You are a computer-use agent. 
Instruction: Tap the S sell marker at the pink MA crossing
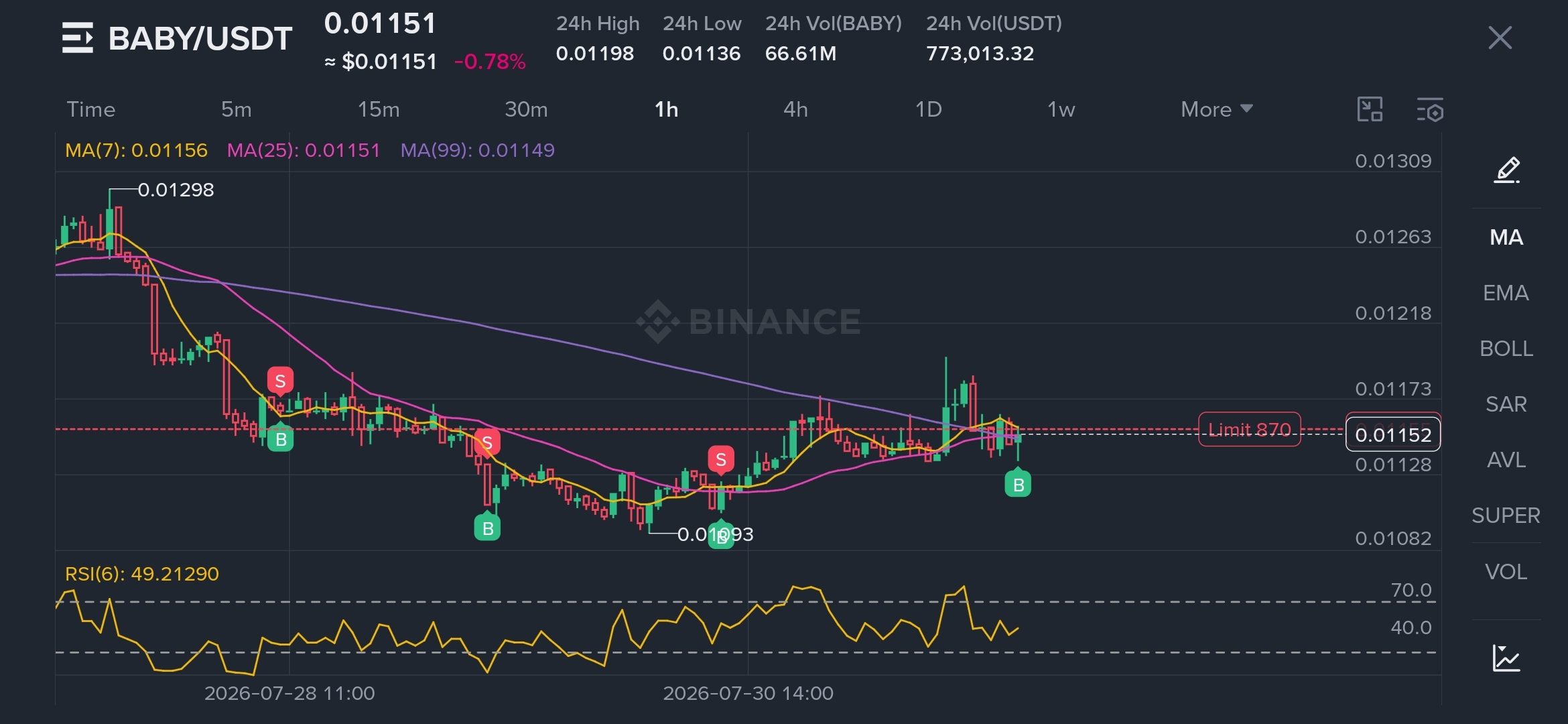[x=487, y=442]
